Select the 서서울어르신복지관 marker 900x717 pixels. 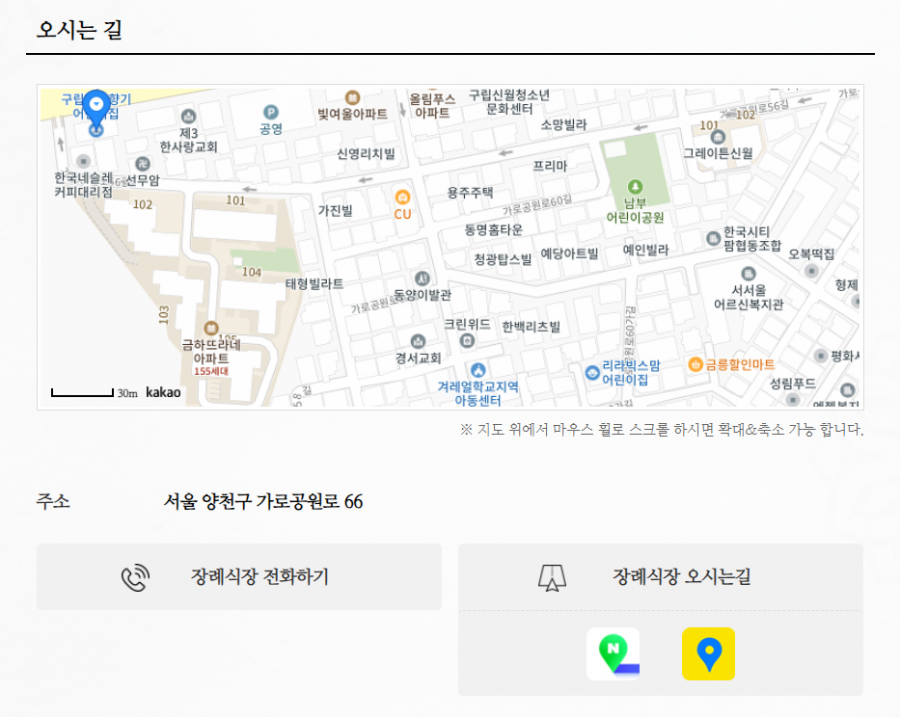[748, 274]
